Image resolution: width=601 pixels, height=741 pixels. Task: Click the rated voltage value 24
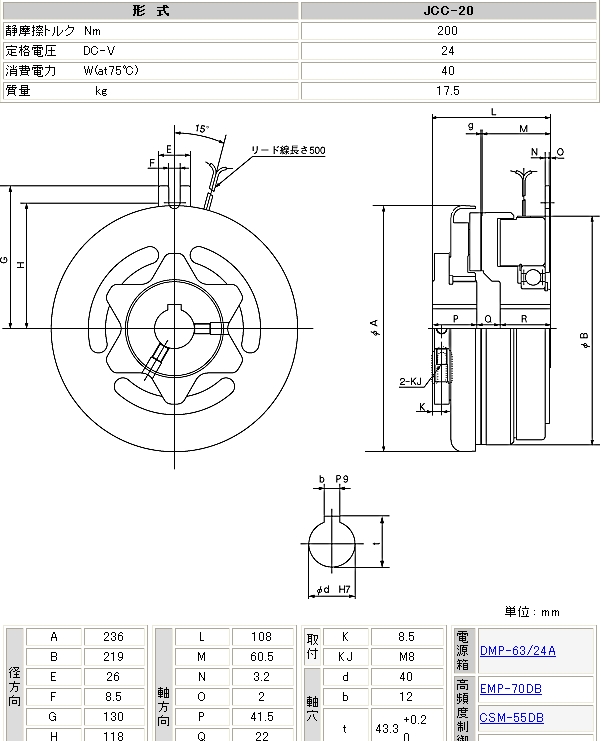tap(447, 50)
